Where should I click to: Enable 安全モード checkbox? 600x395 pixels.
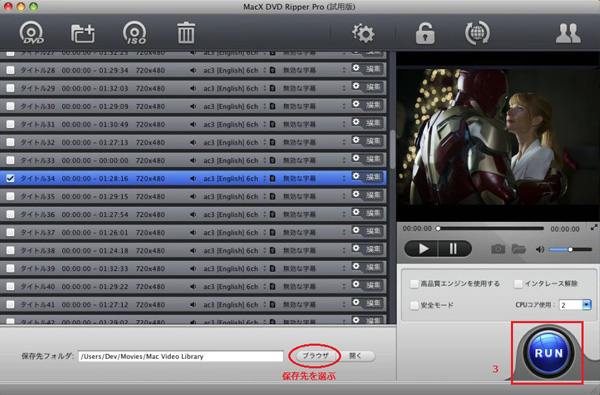point(414,305)
